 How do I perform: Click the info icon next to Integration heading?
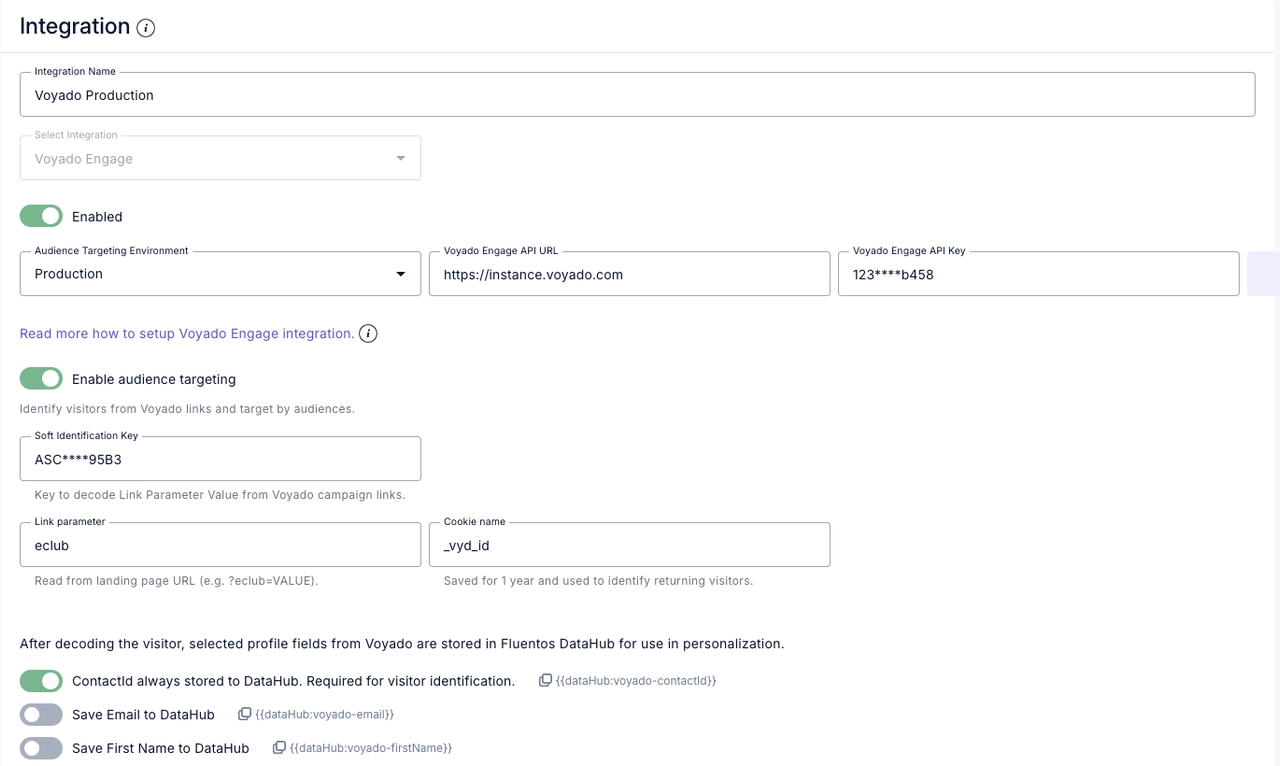pos(146,28)
